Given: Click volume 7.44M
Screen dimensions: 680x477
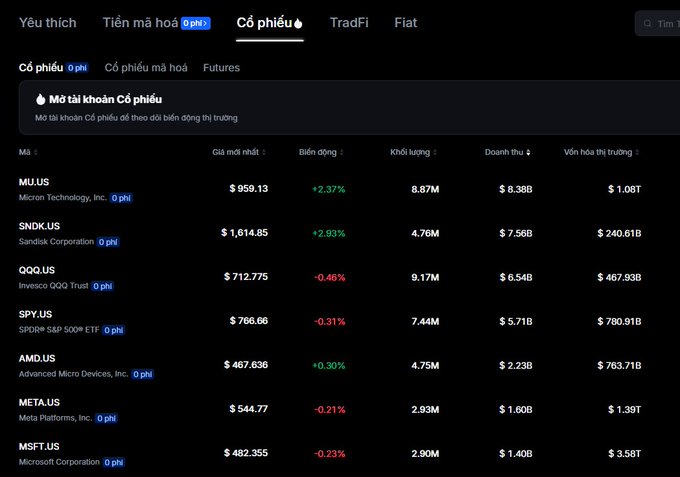Looking at the screenshot, I should pos(425,322).
